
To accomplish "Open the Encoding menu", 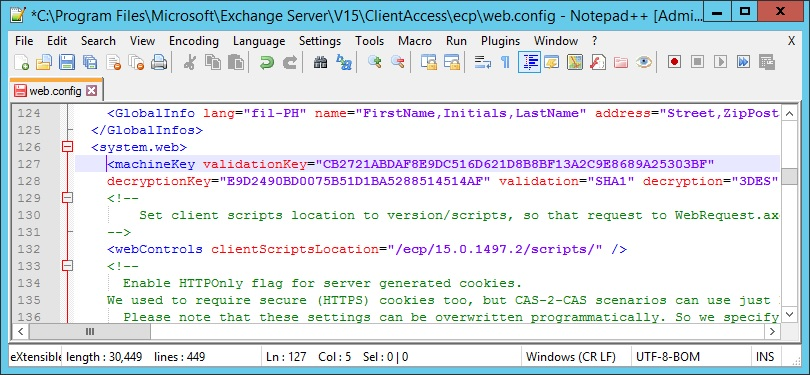I will (x=194, y=41).
